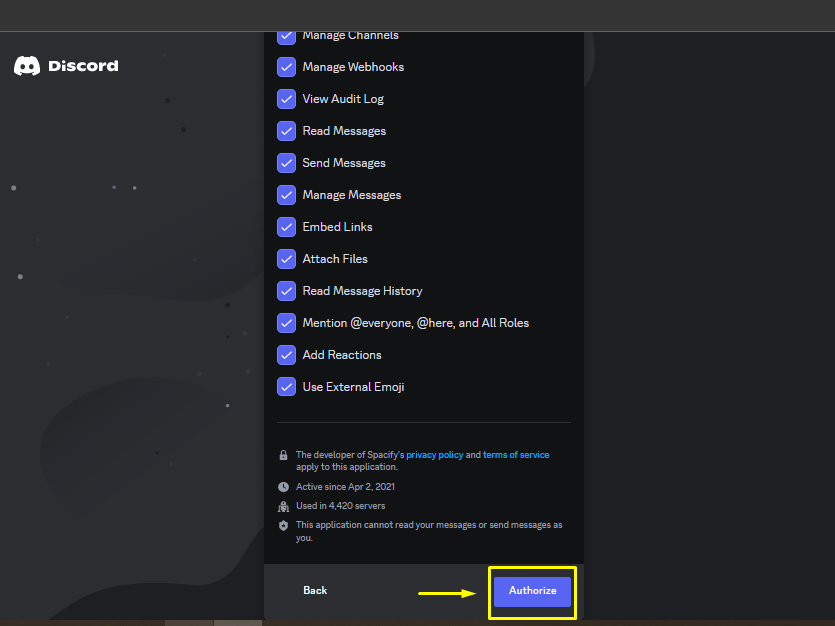Click the 'Manage Webhooks' label text
This screenshot has width=835, height=626.
coord(353,67)
